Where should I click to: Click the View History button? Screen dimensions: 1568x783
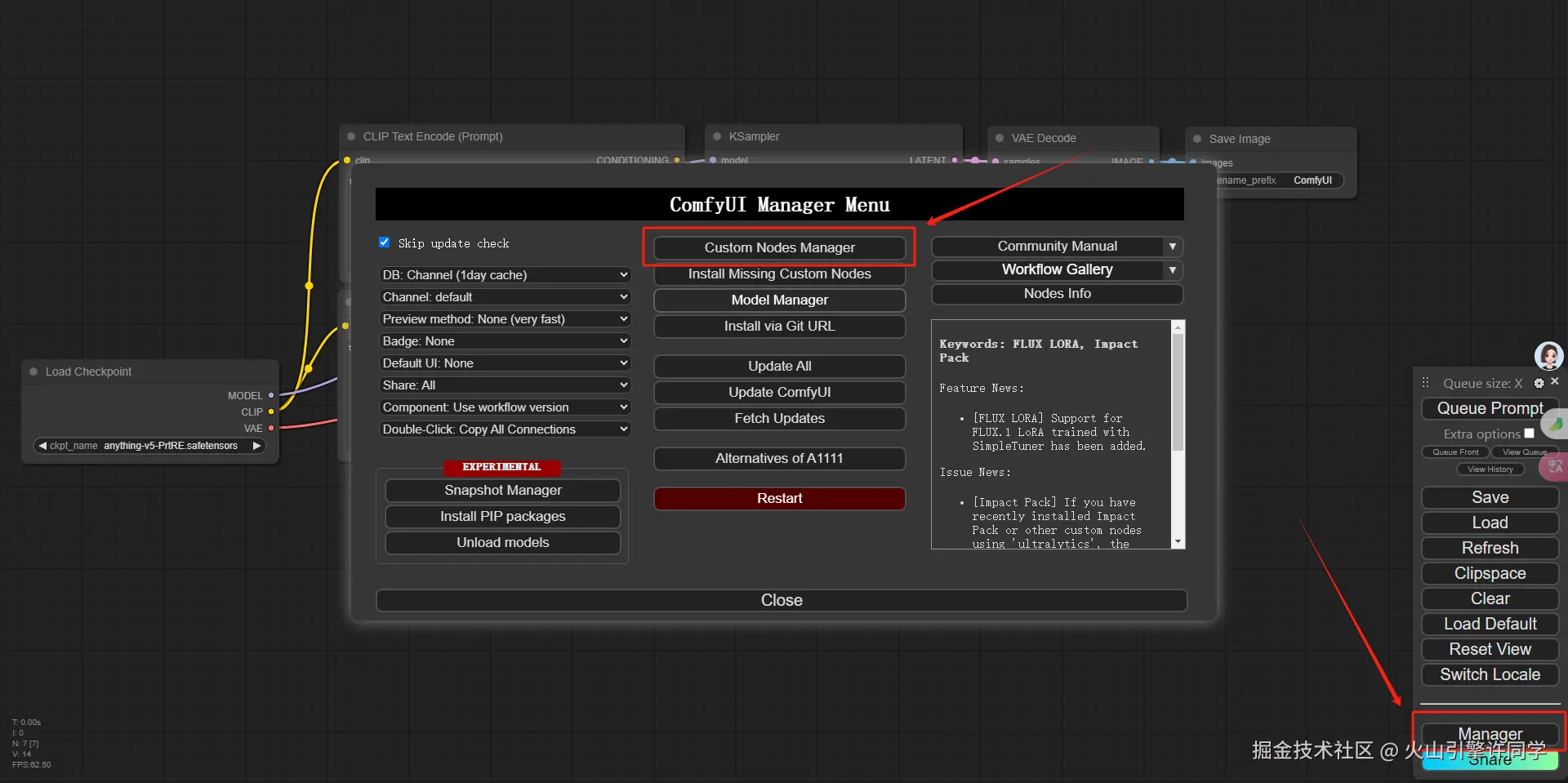pyautogui.click(x=1490, y=469)
